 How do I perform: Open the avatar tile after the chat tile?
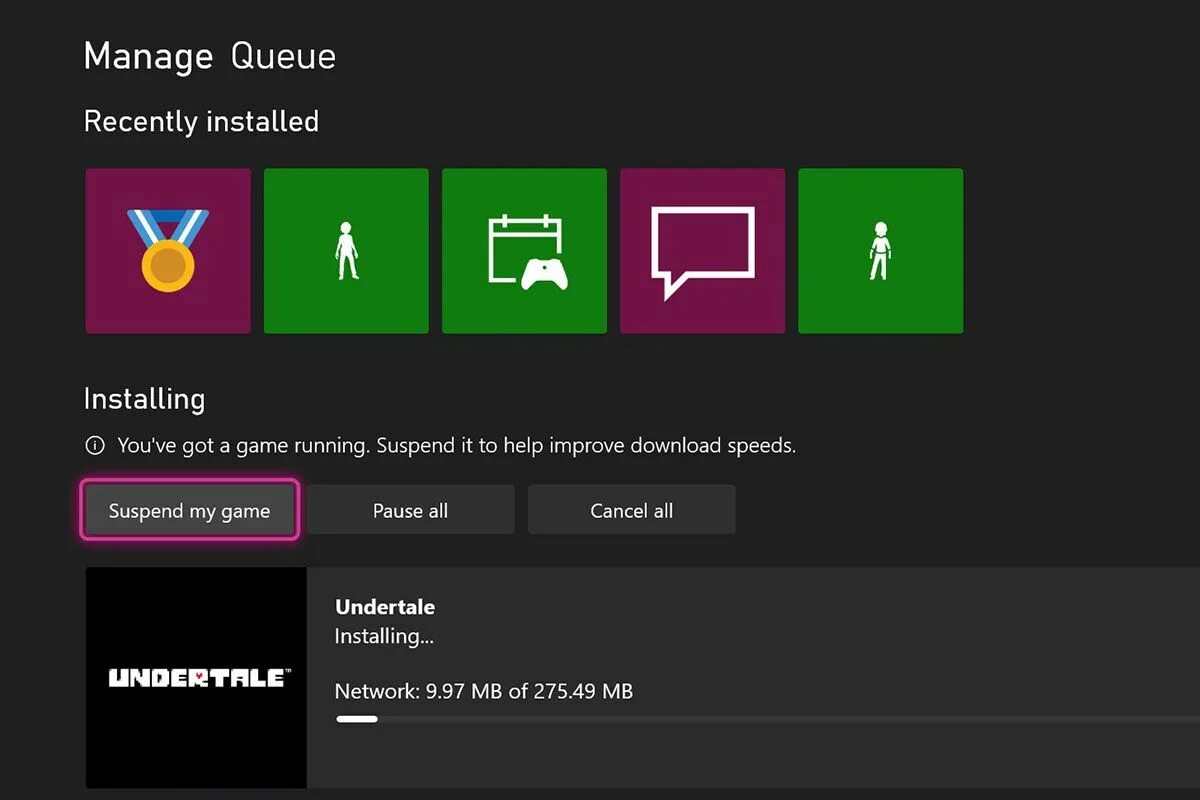click(x=881, y=251)
